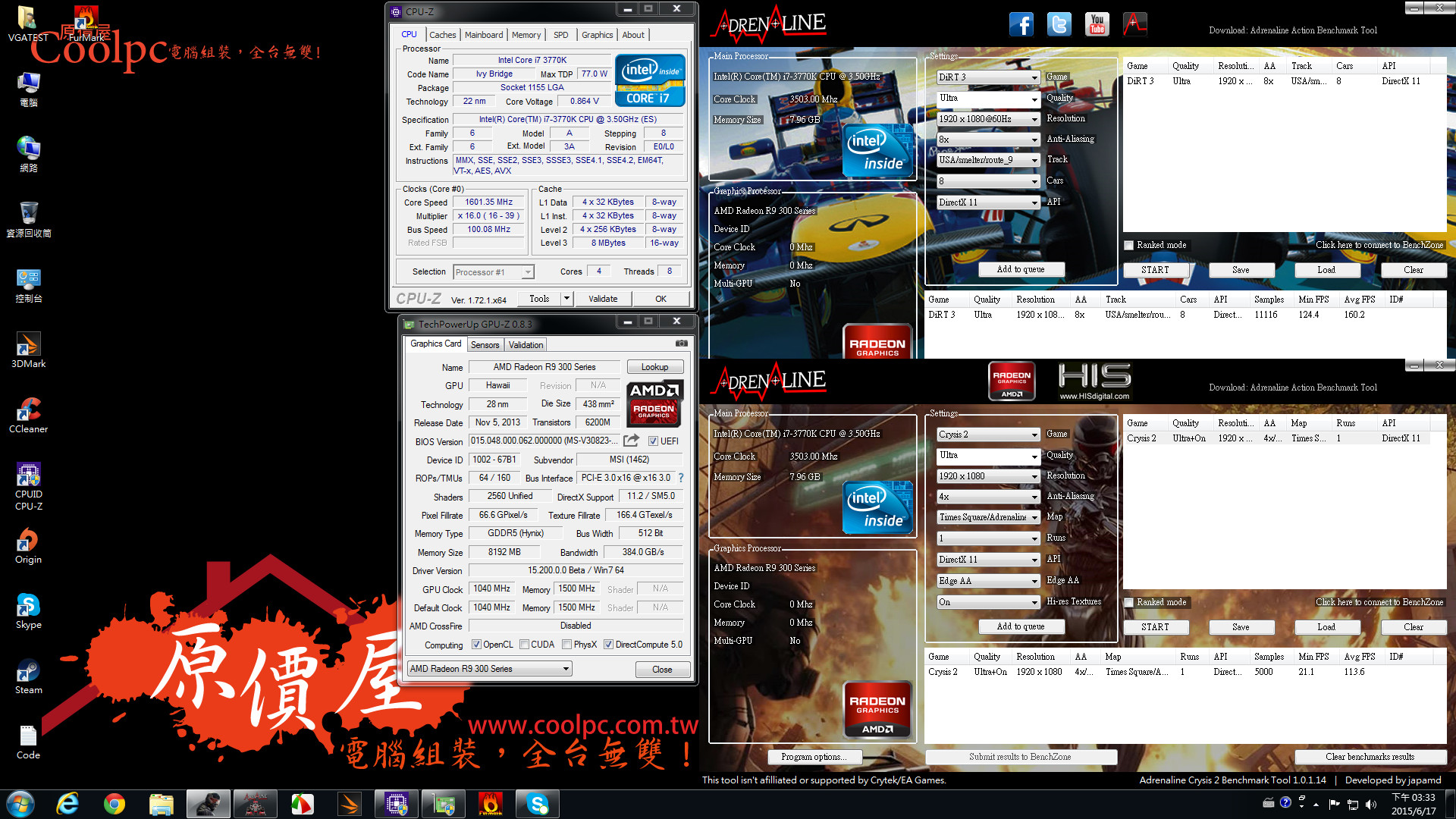Switch to the Mainboard tab in CPU-Z
This screenshot has width=1456, height=819.
coord(484,35)
